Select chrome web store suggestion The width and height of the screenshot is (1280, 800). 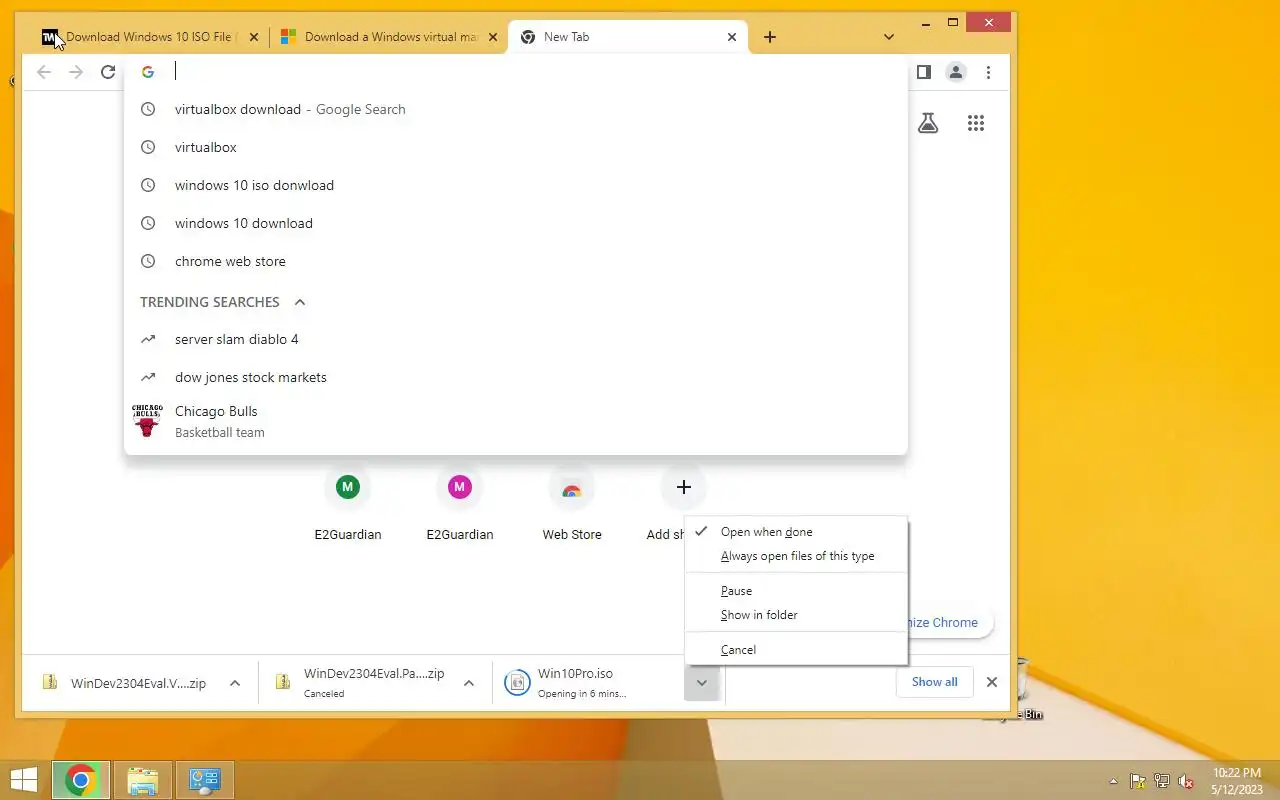pos(516,262)
